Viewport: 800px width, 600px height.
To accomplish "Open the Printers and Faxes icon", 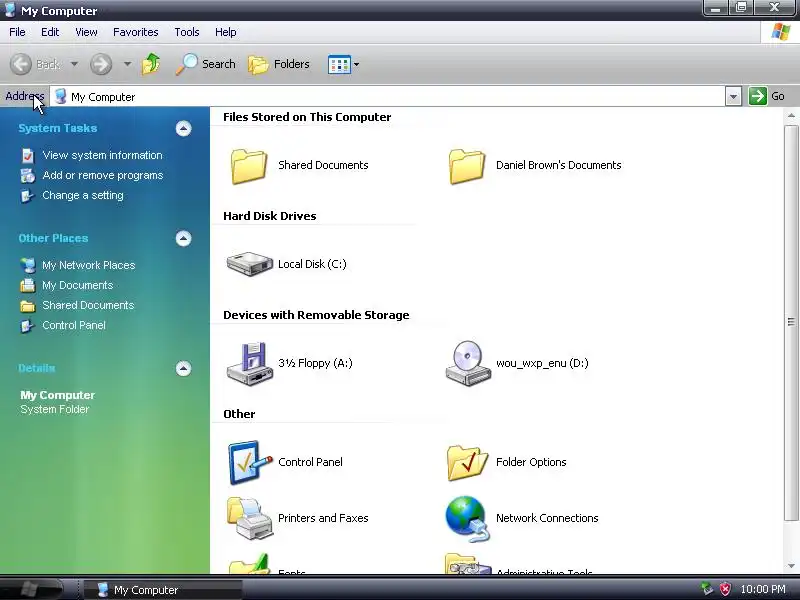I will click(x=249, y=518).
